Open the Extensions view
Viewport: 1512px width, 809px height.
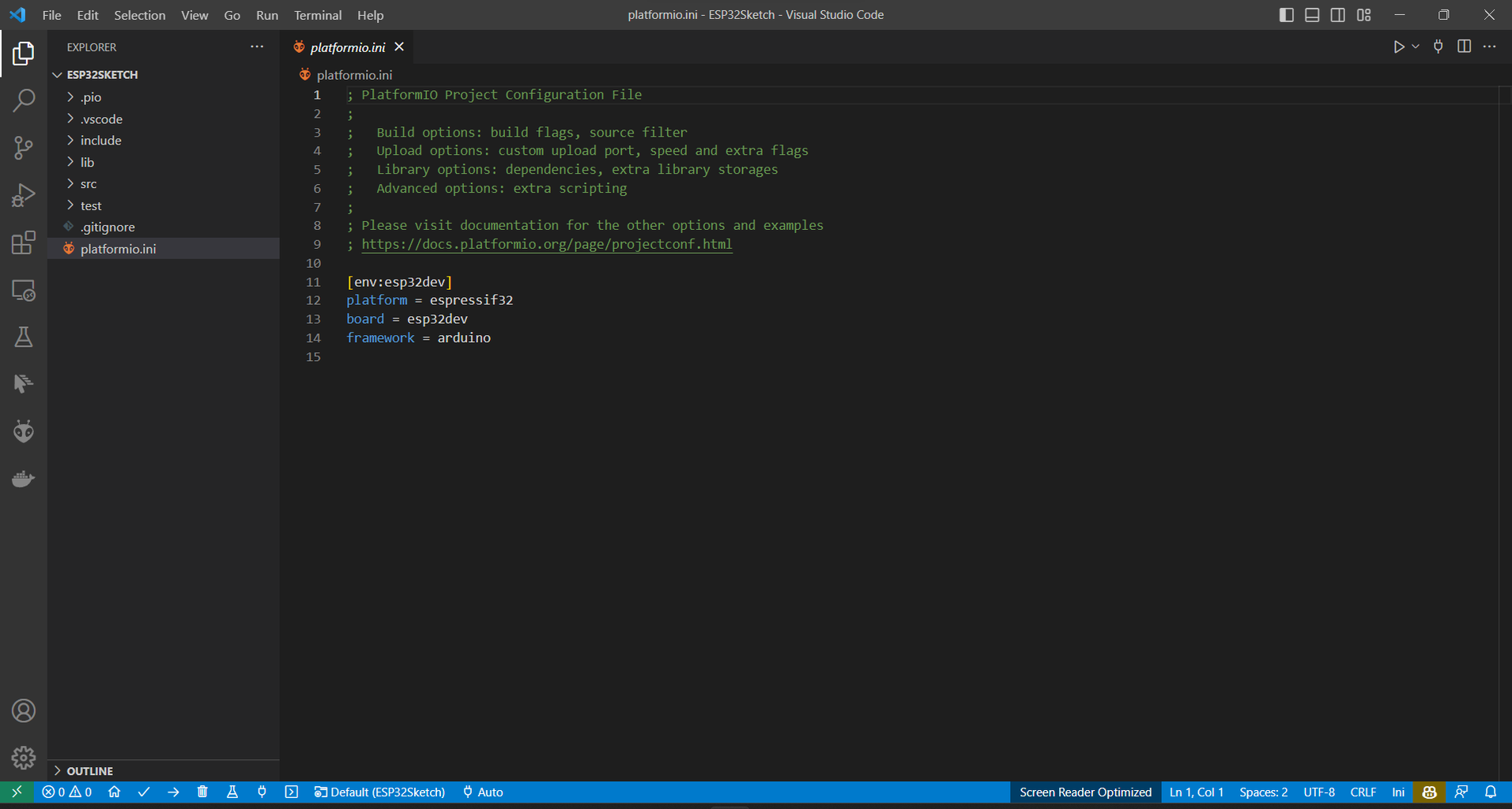coord(24,243)
